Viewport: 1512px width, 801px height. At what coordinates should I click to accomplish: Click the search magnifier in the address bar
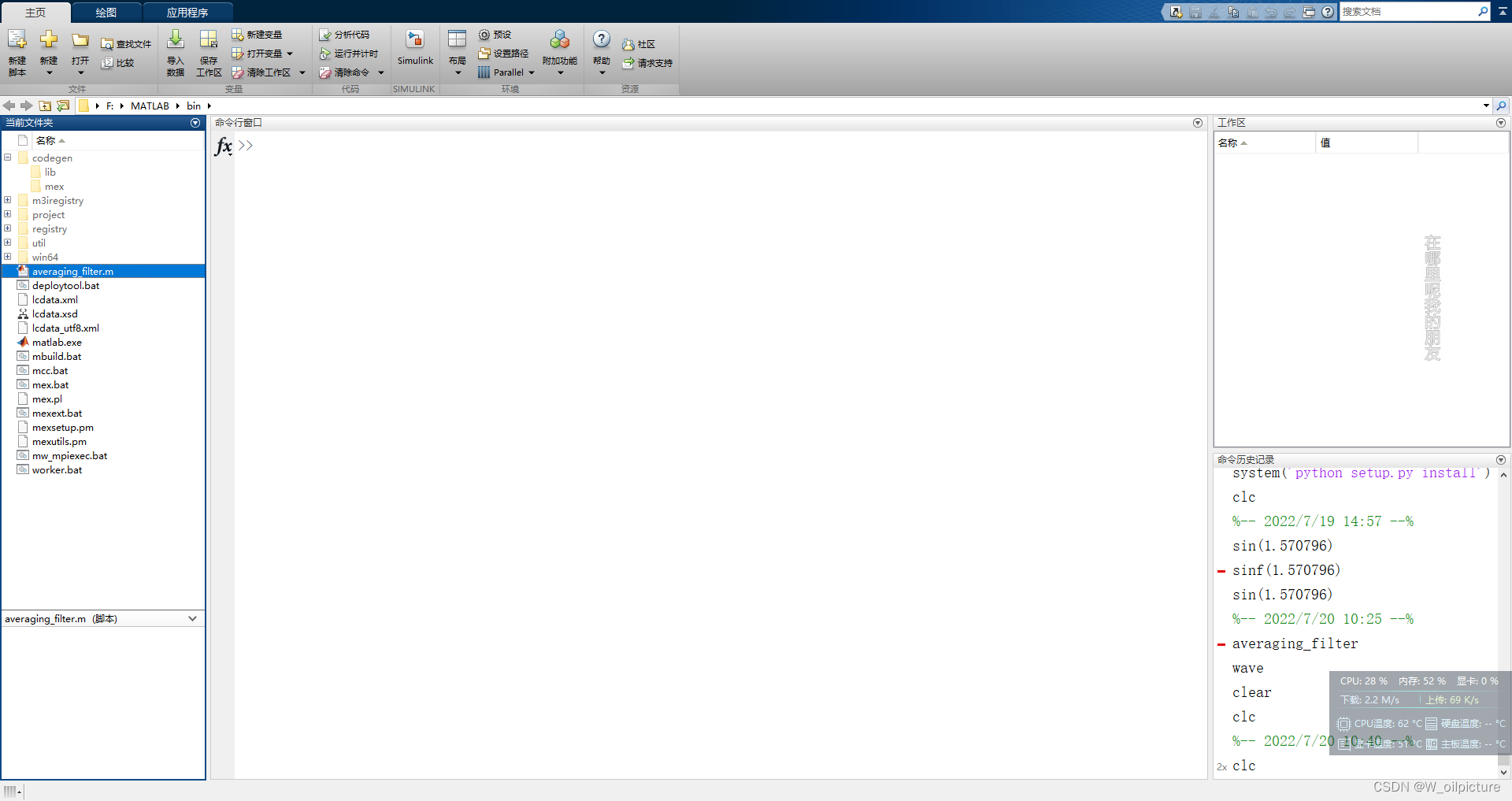coord(1502,106)
